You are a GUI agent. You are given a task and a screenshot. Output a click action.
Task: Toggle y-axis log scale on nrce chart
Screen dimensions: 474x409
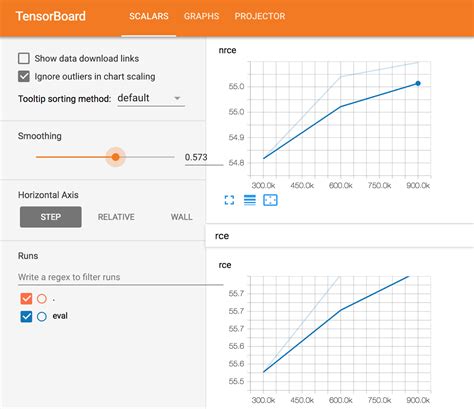click(250, 200)
